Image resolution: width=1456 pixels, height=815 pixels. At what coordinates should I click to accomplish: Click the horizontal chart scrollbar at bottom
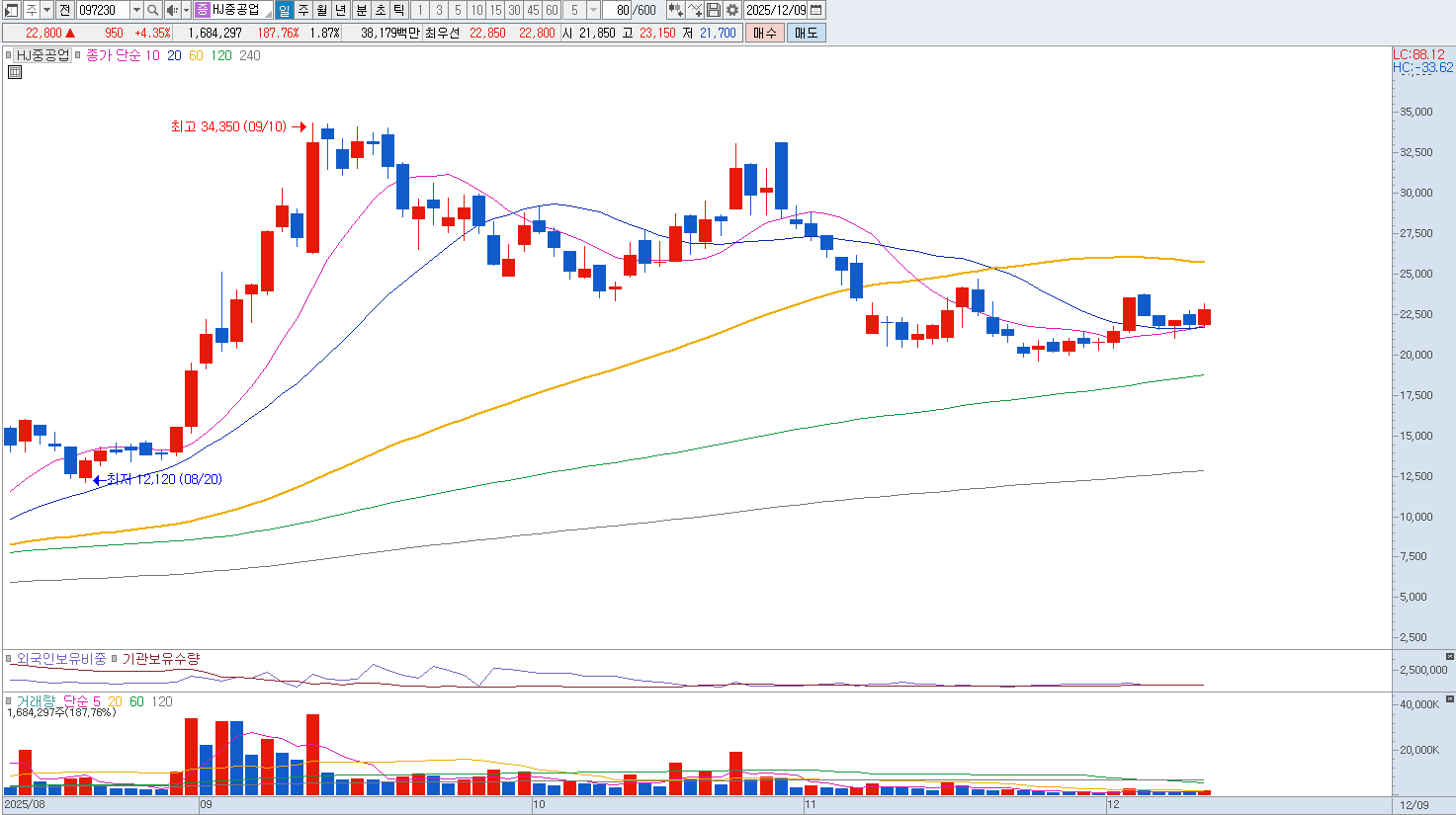pyautogui.click(x=692, y=805)
